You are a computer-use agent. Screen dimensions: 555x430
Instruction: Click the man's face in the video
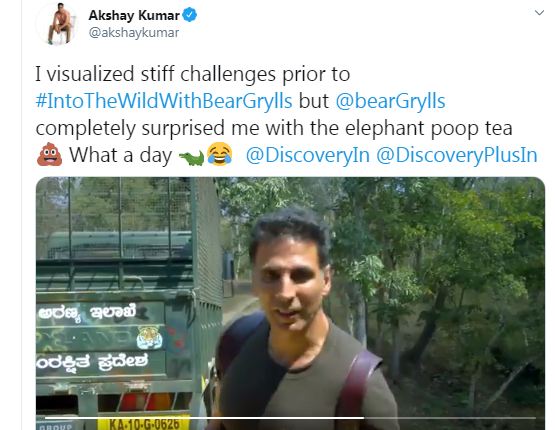290,280
